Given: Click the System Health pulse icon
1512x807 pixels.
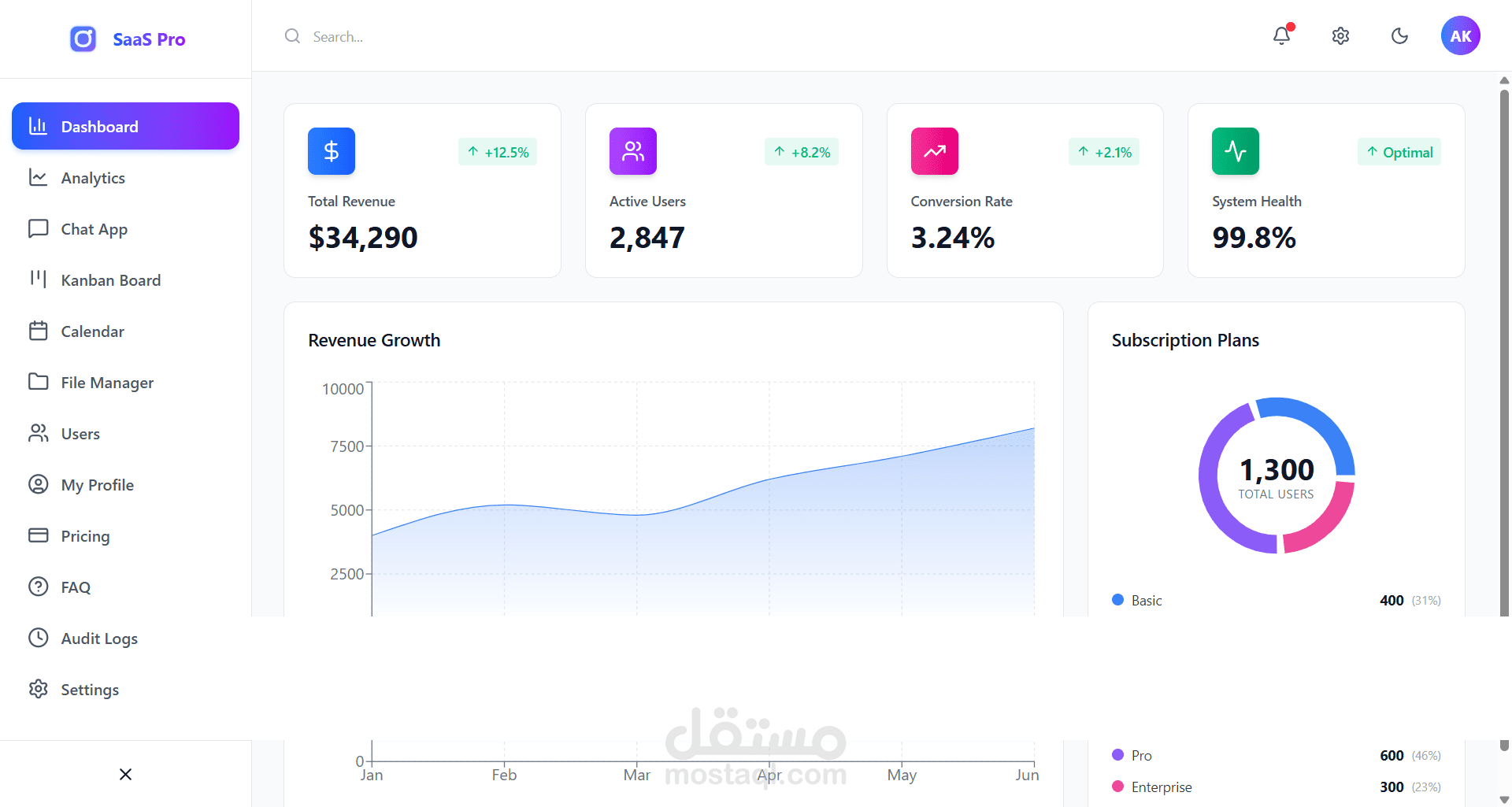Looking at the screenshot, I should pos(1235,151).
